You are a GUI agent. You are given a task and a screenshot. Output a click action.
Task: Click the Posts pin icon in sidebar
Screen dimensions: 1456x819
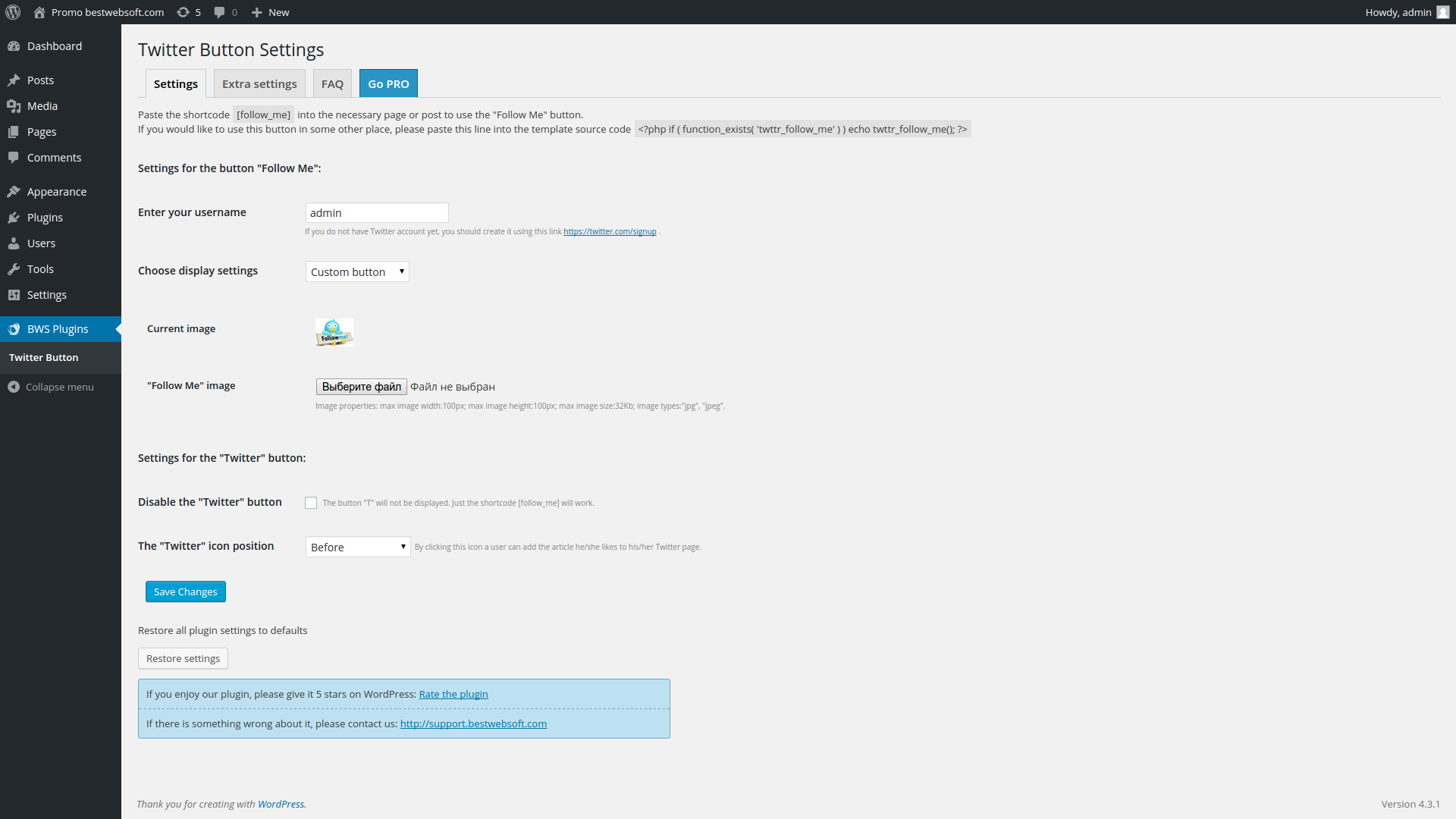point(14,80)
